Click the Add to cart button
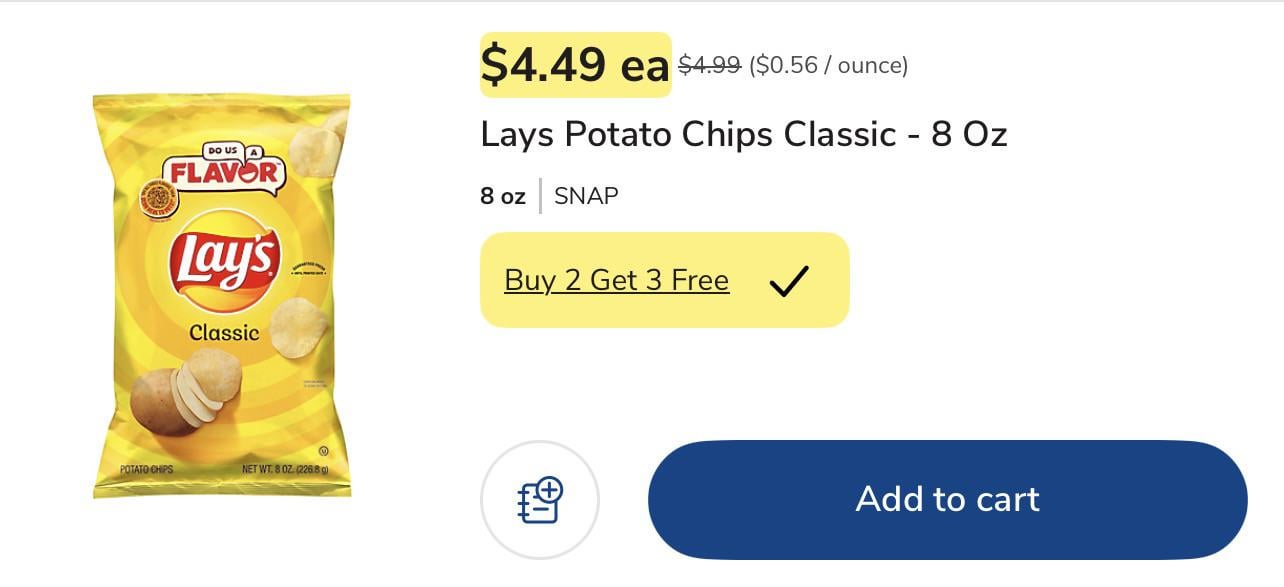 [x=947, y=499]
